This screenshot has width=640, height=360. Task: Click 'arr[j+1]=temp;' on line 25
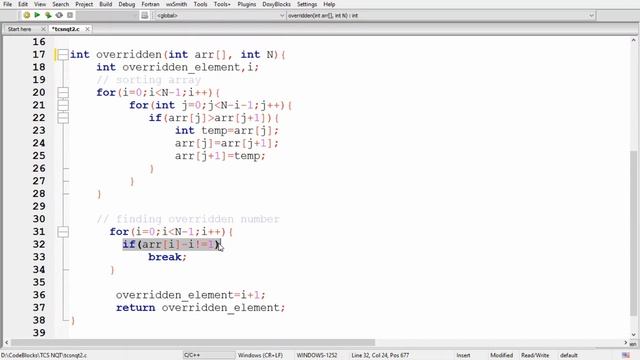(220, 156)
